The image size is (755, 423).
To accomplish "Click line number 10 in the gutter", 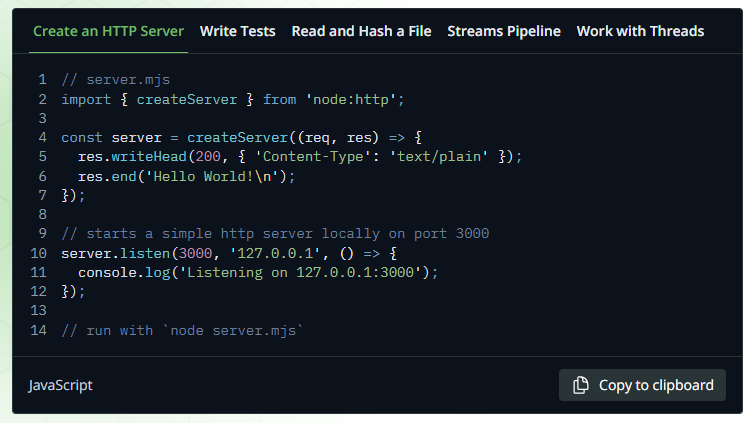I will pyautogui.click(x=39, y=253).
